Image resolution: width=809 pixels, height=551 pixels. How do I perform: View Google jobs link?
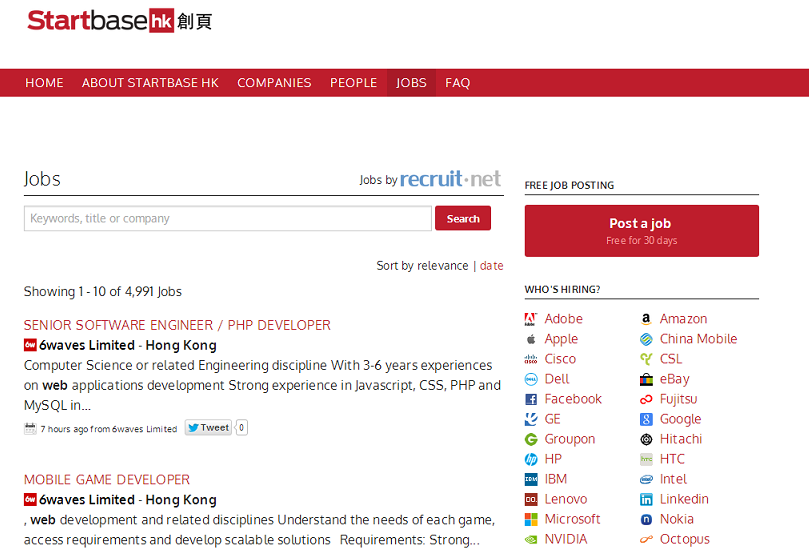680,419
